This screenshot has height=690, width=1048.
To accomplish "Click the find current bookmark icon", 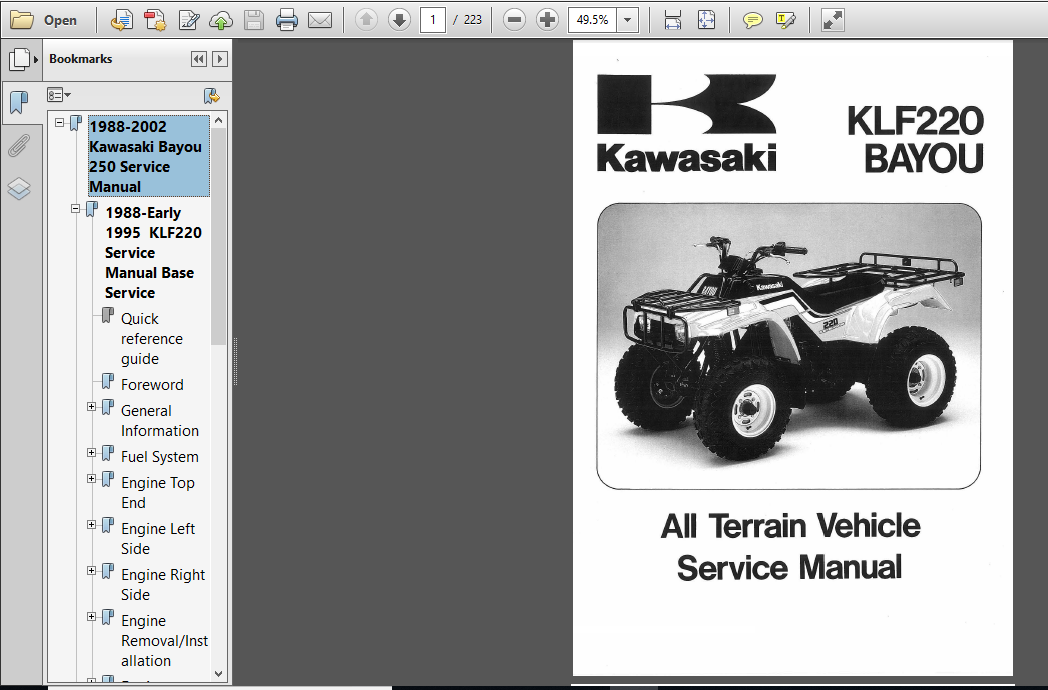I will tap(211, 96).
